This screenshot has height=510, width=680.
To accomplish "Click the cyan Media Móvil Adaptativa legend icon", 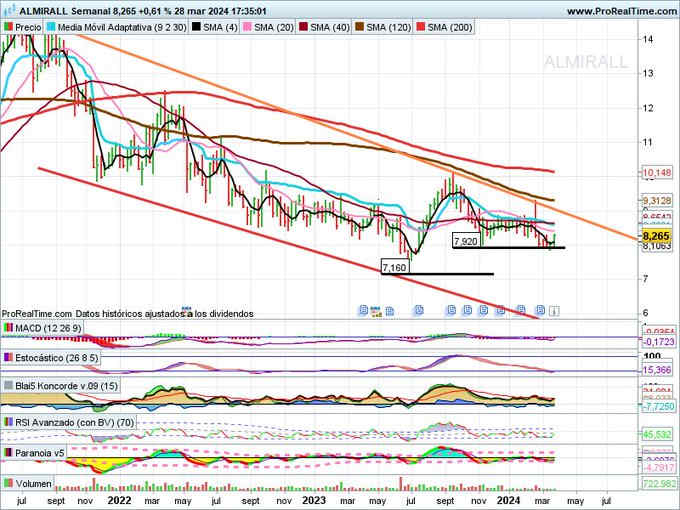I will tap(51, 27).
